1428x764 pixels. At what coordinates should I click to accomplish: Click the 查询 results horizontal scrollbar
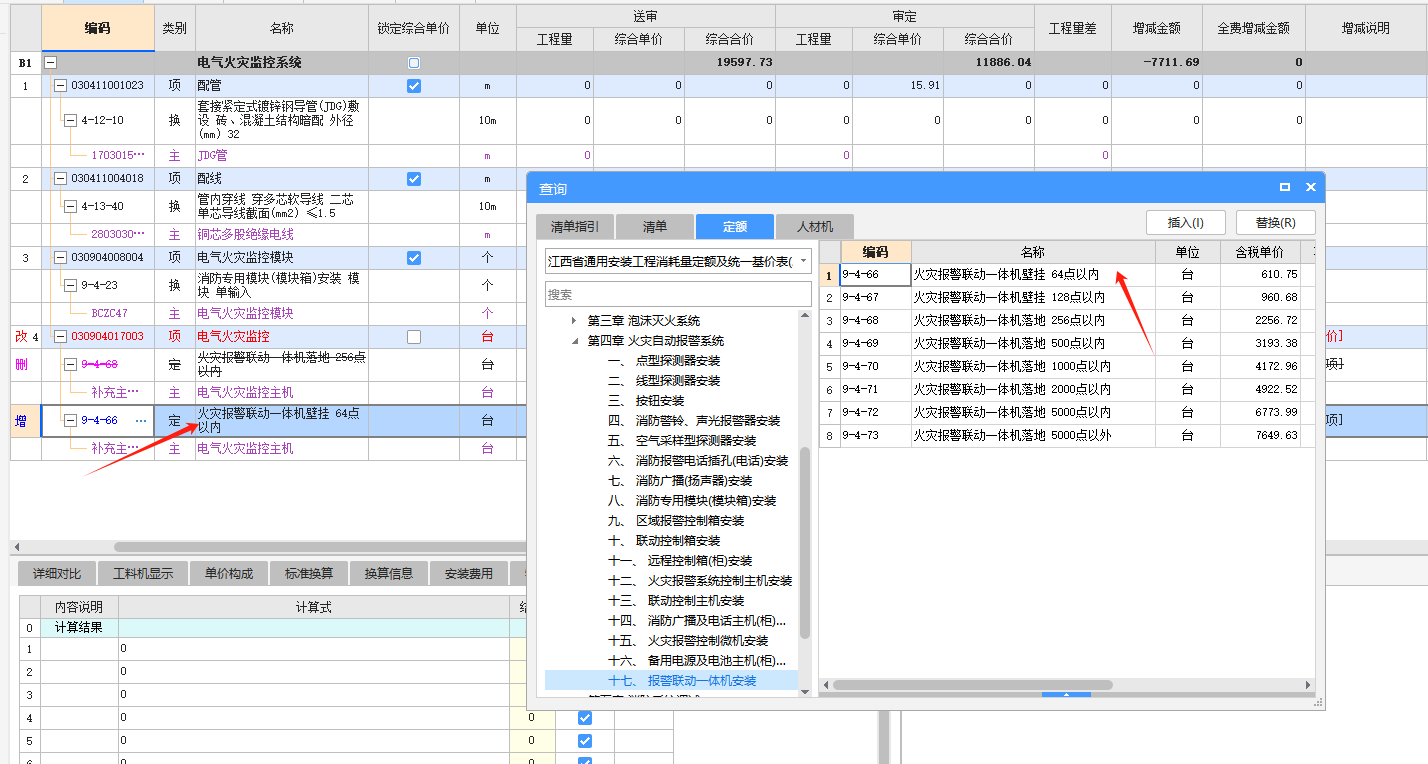point(972,685)
